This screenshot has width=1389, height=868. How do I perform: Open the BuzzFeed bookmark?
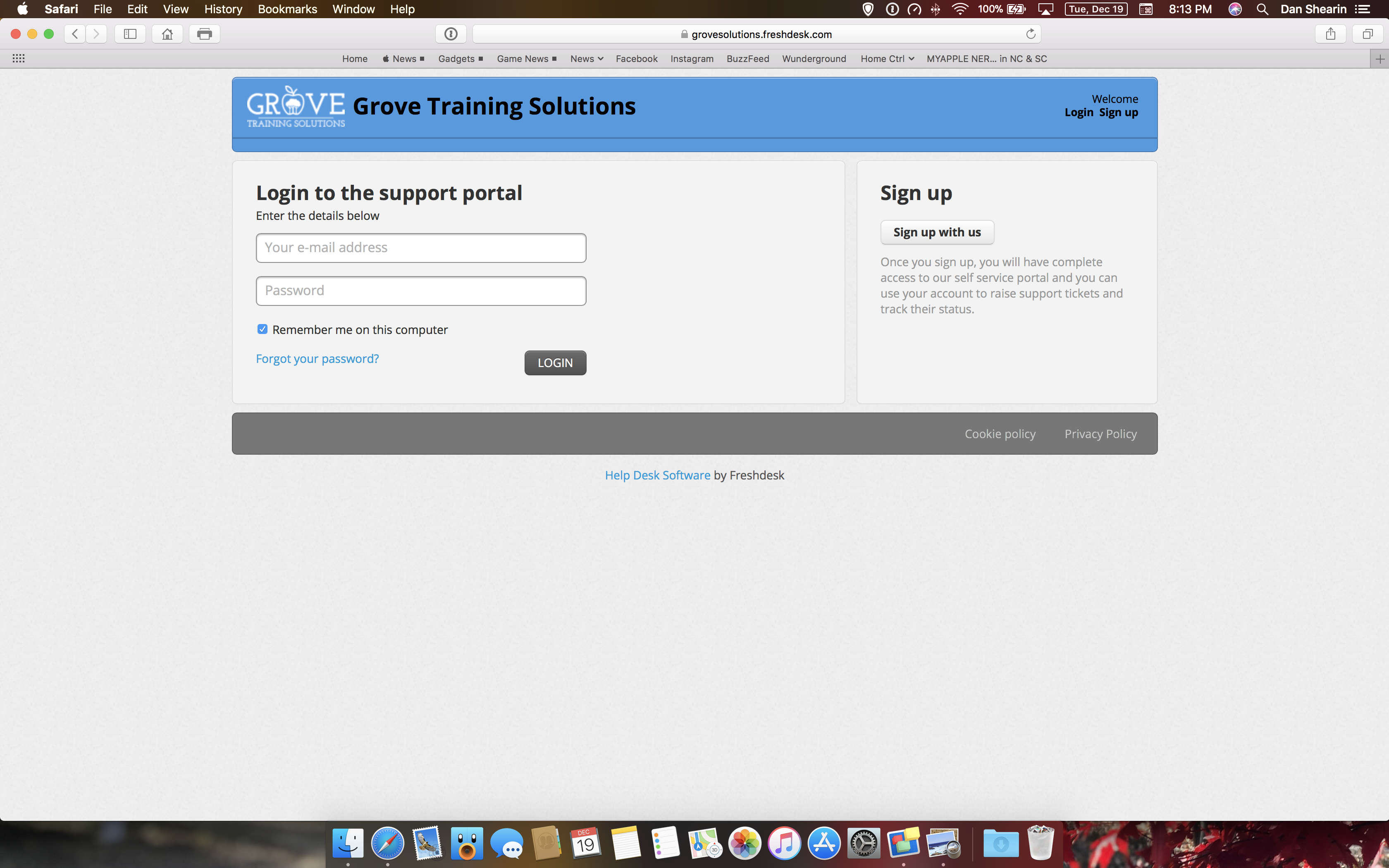(x=747, y=59)
